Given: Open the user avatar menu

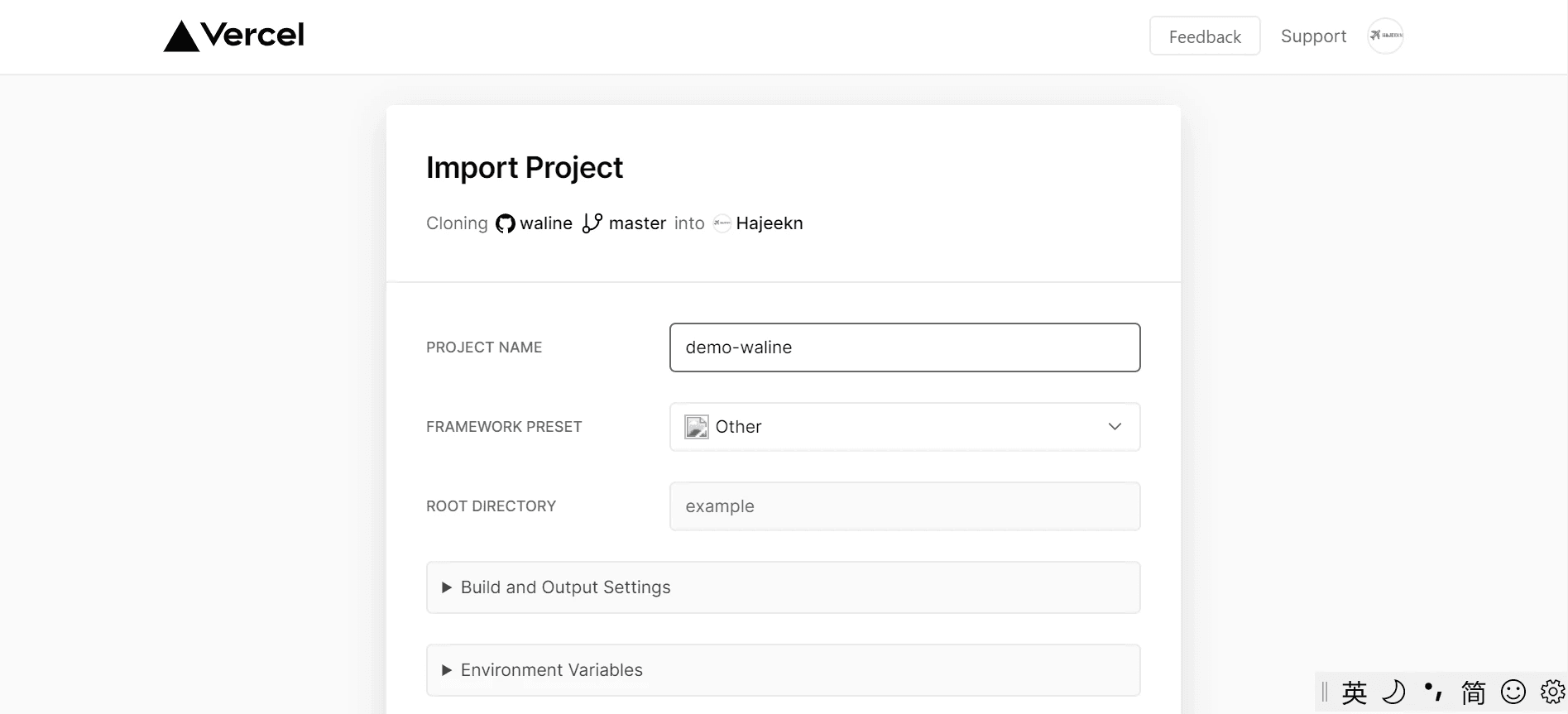Looking at the screenshot, I should (1385, 36).
